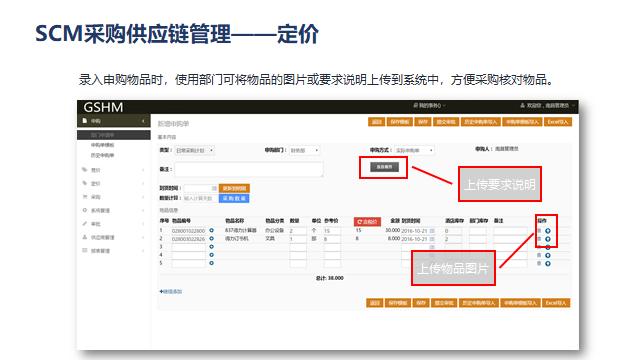Open the 我的事务 menu in the top bar
640x360 pixels.
[x=429, y=106]
